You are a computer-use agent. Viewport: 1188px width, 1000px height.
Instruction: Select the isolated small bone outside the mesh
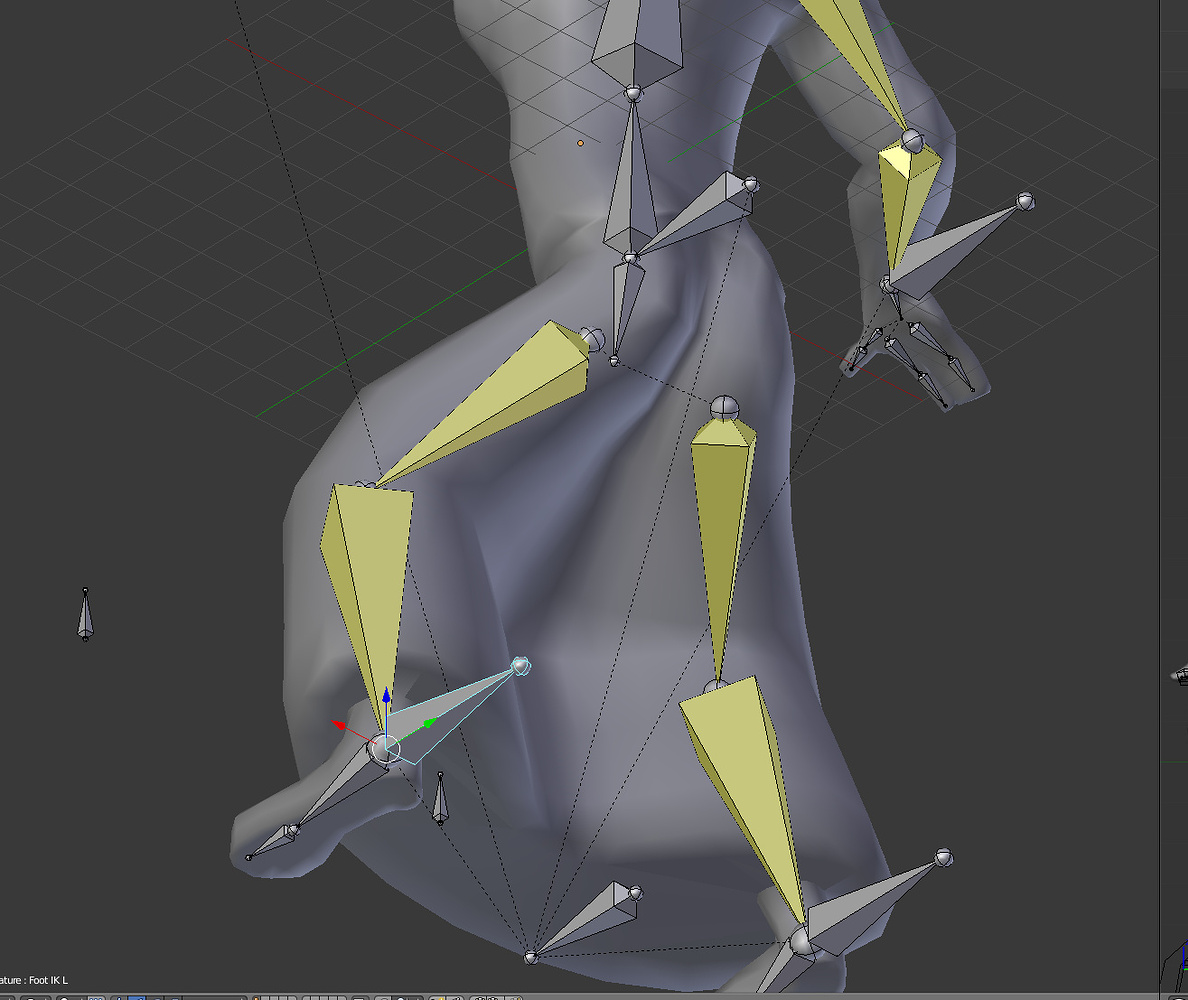[x=86, y=614]
